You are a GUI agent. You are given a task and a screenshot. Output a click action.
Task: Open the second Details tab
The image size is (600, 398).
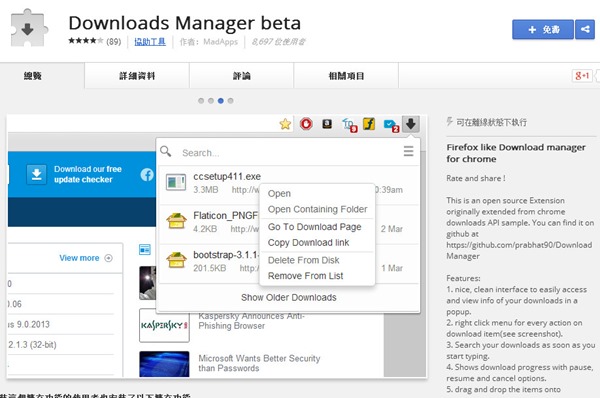pyautogui.click(x=137, y=76)
